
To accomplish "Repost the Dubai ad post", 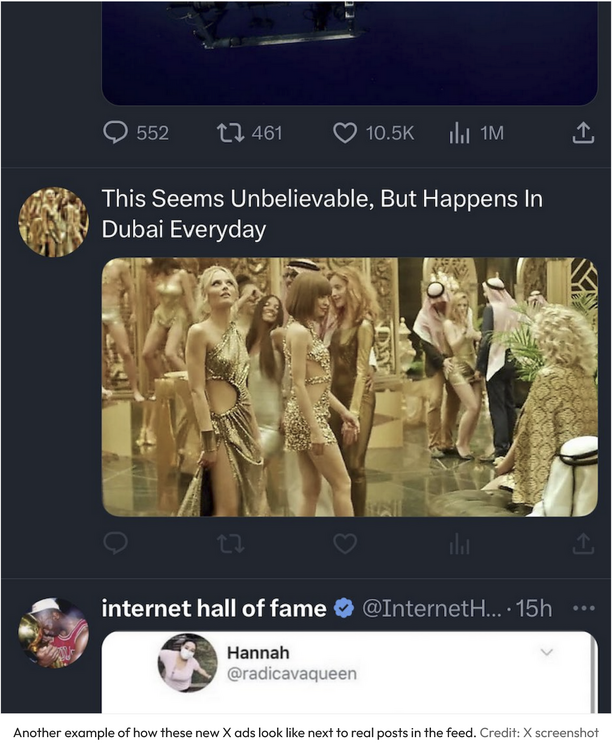I will pos(229,543).
